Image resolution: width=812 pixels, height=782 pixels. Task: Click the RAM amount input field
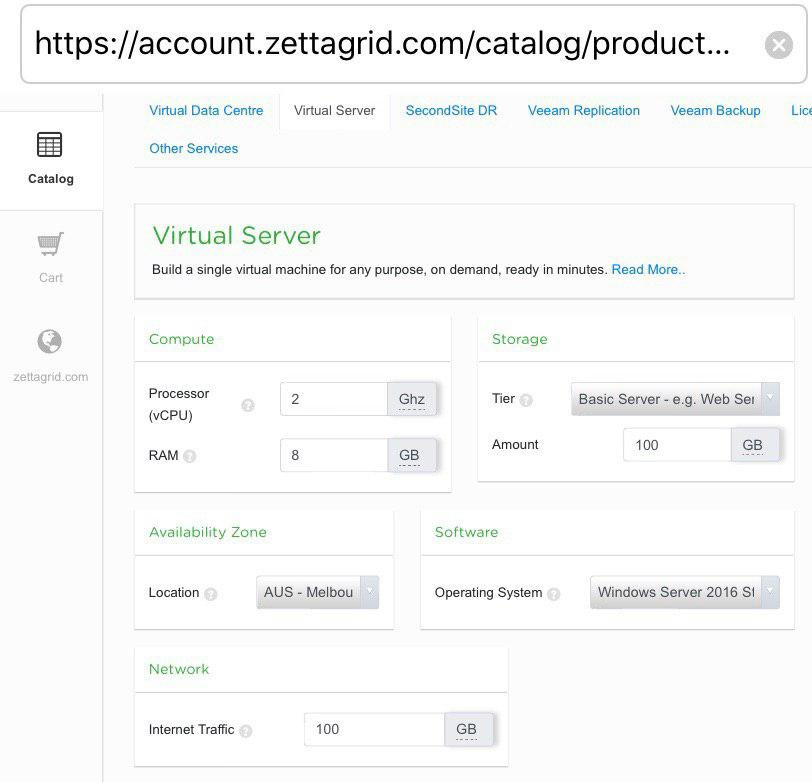click(333, 456)
